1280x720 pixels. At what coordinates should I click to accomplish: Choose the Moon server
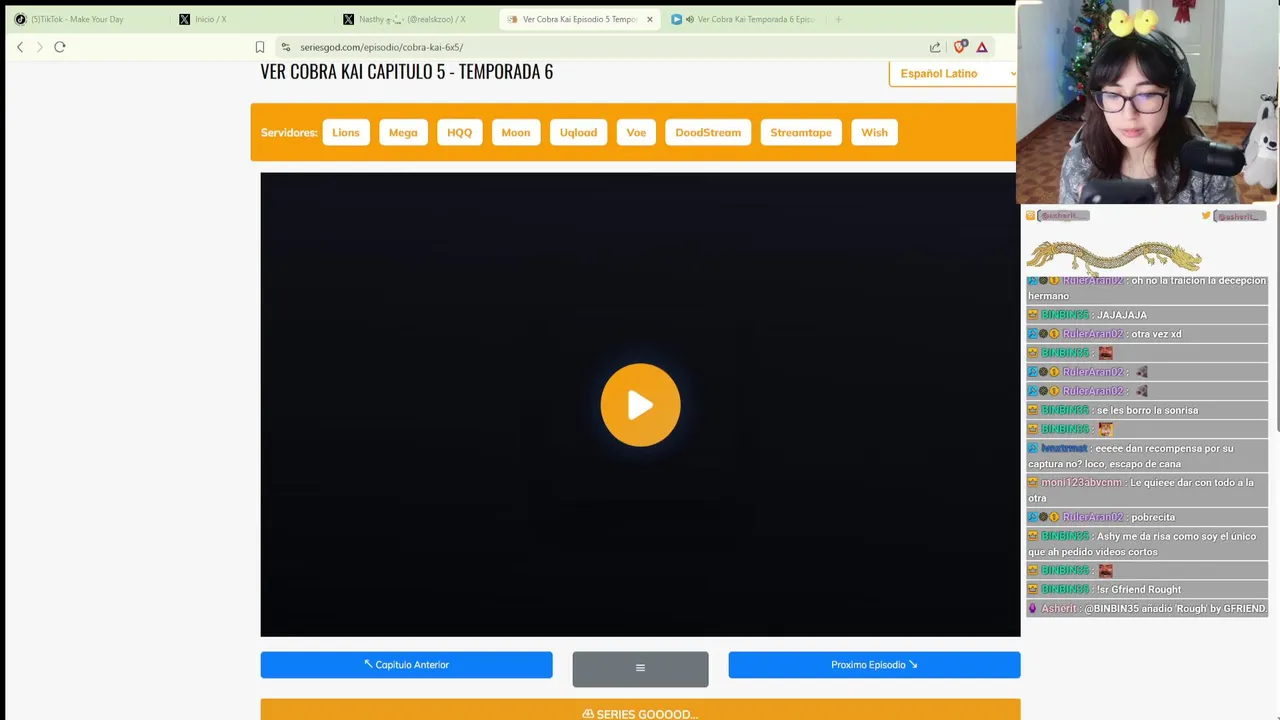(x=516, y=132)
